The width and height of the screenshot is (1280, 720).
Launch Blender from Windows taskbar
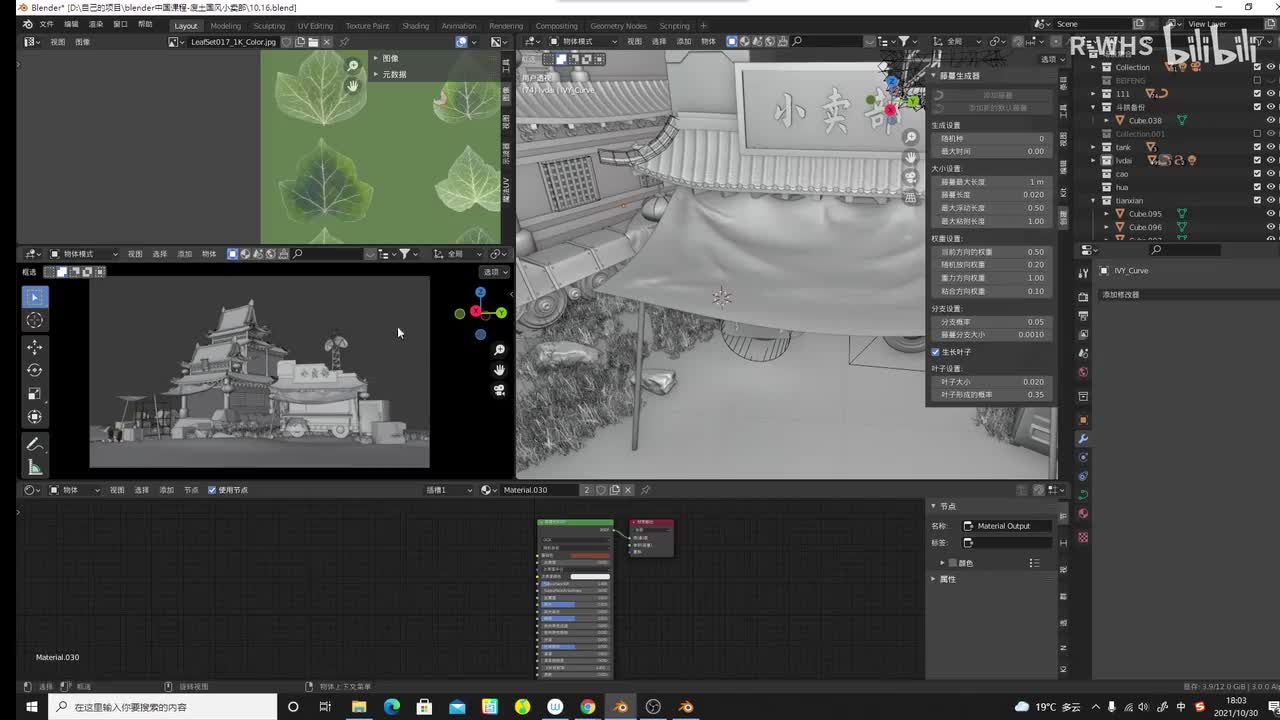coord(621,707)
